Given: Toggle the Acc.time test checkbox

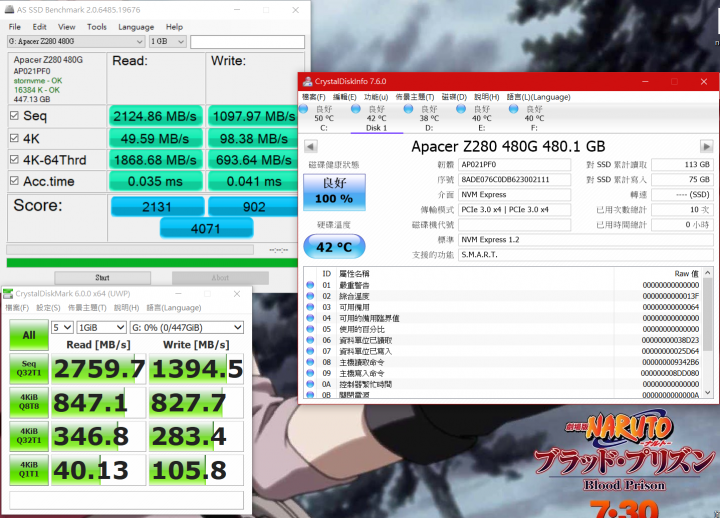Looking at the screenshot, I should click(x=14, y=181).
